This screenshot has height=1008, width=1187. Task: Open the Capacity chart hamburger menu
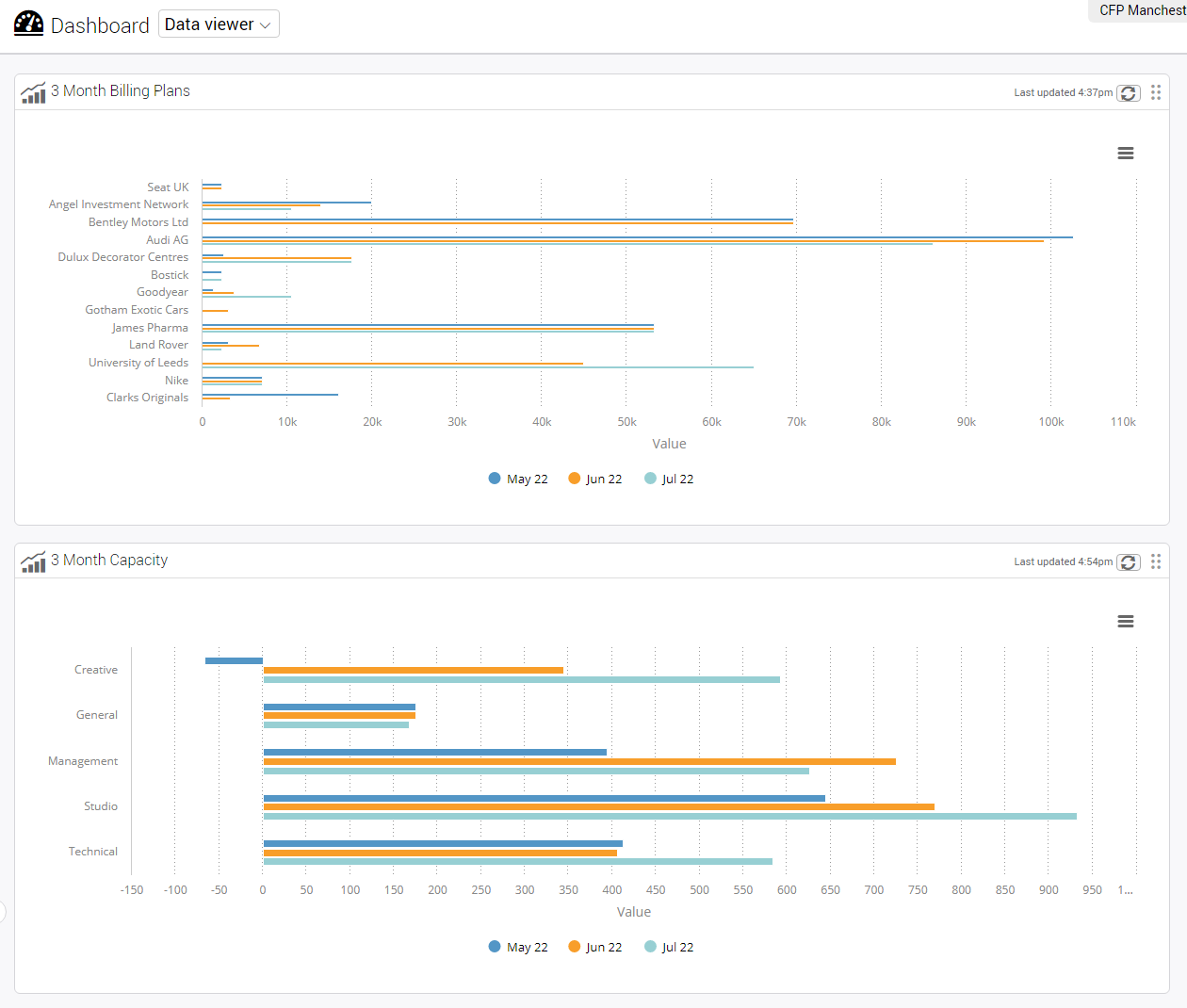(x=1126, y=622)
